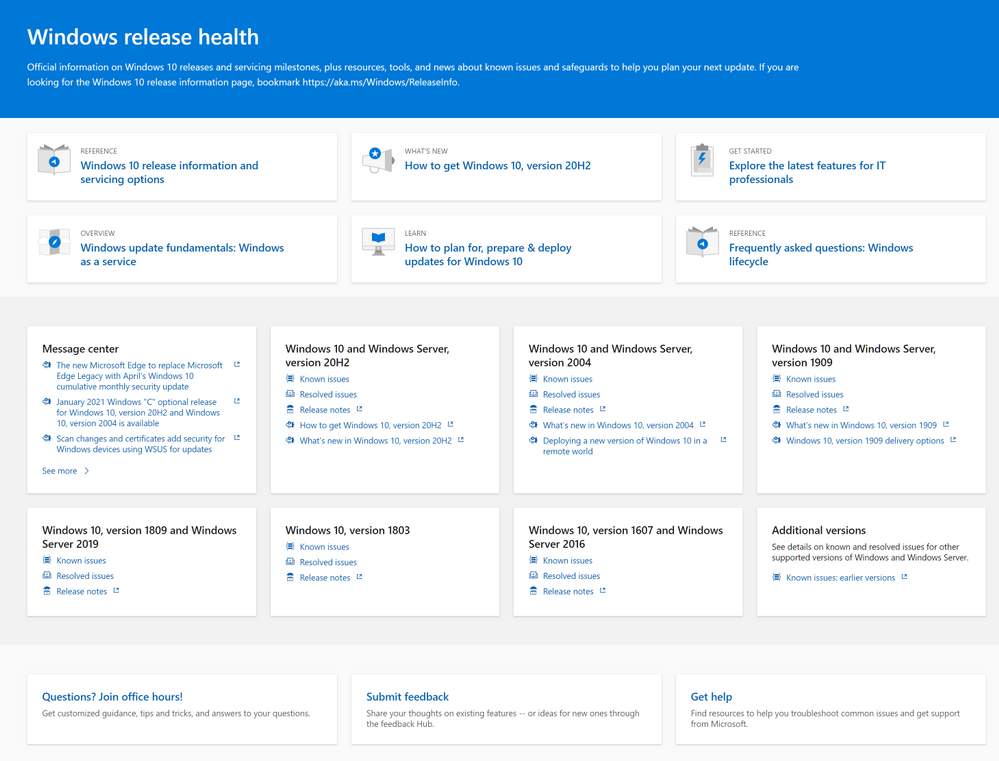Open Release notes for version 1803
Image resolution: width=999 pixels, height=761 pixels.
[325, 577]
